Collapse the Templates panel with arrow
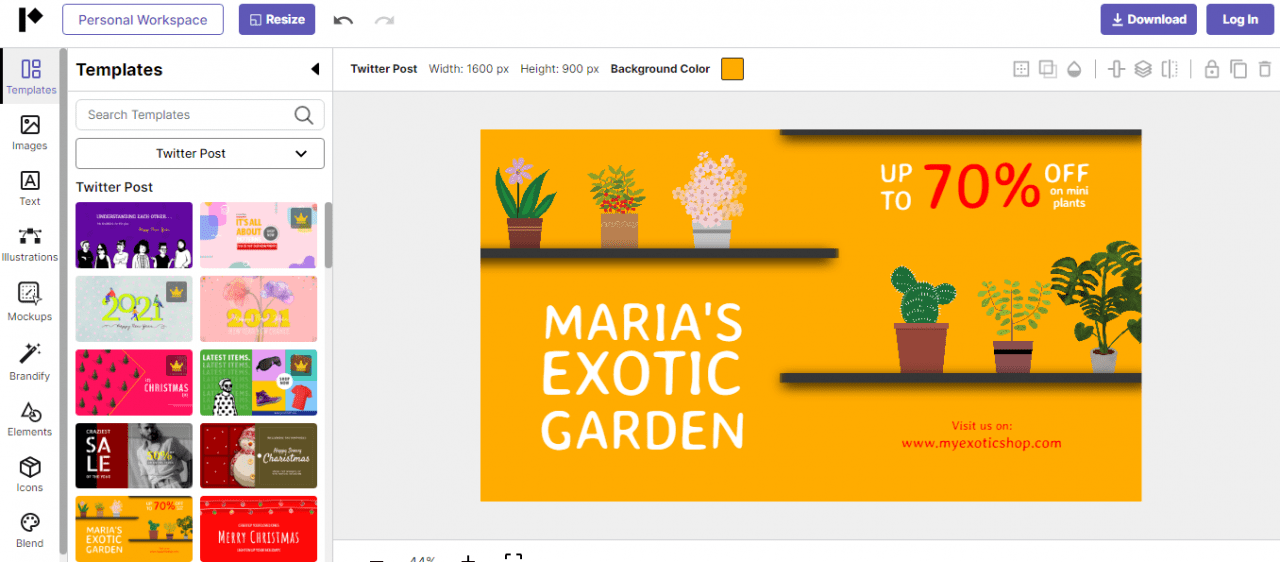This screenshot has width=1280, height=562. [x=315, y=69]
